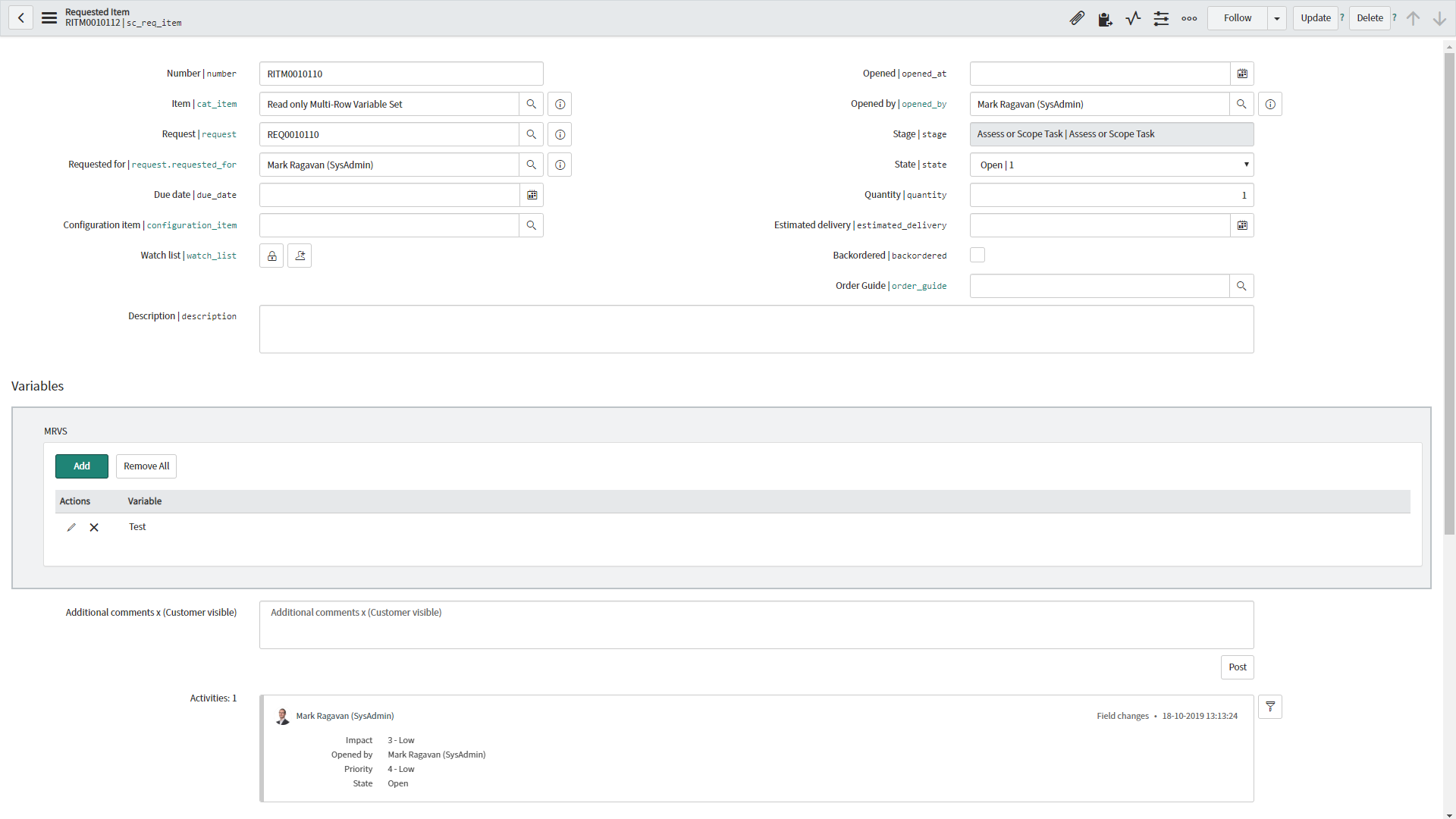This screenshot has height=819, width=1456.
Task: Open the form context hamburger menu
Action: [49, 18]
